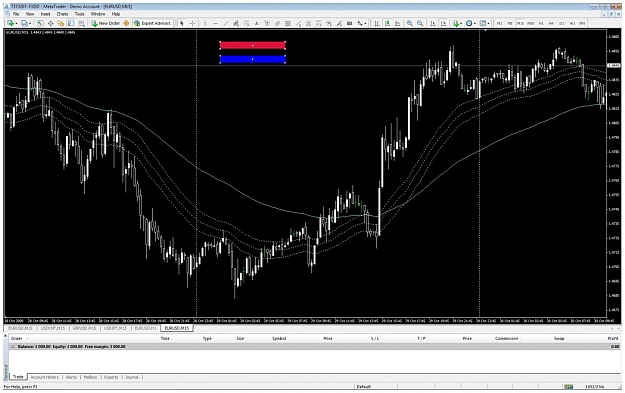Click the New Order button
625x393 pixels.
pos(106,23)
